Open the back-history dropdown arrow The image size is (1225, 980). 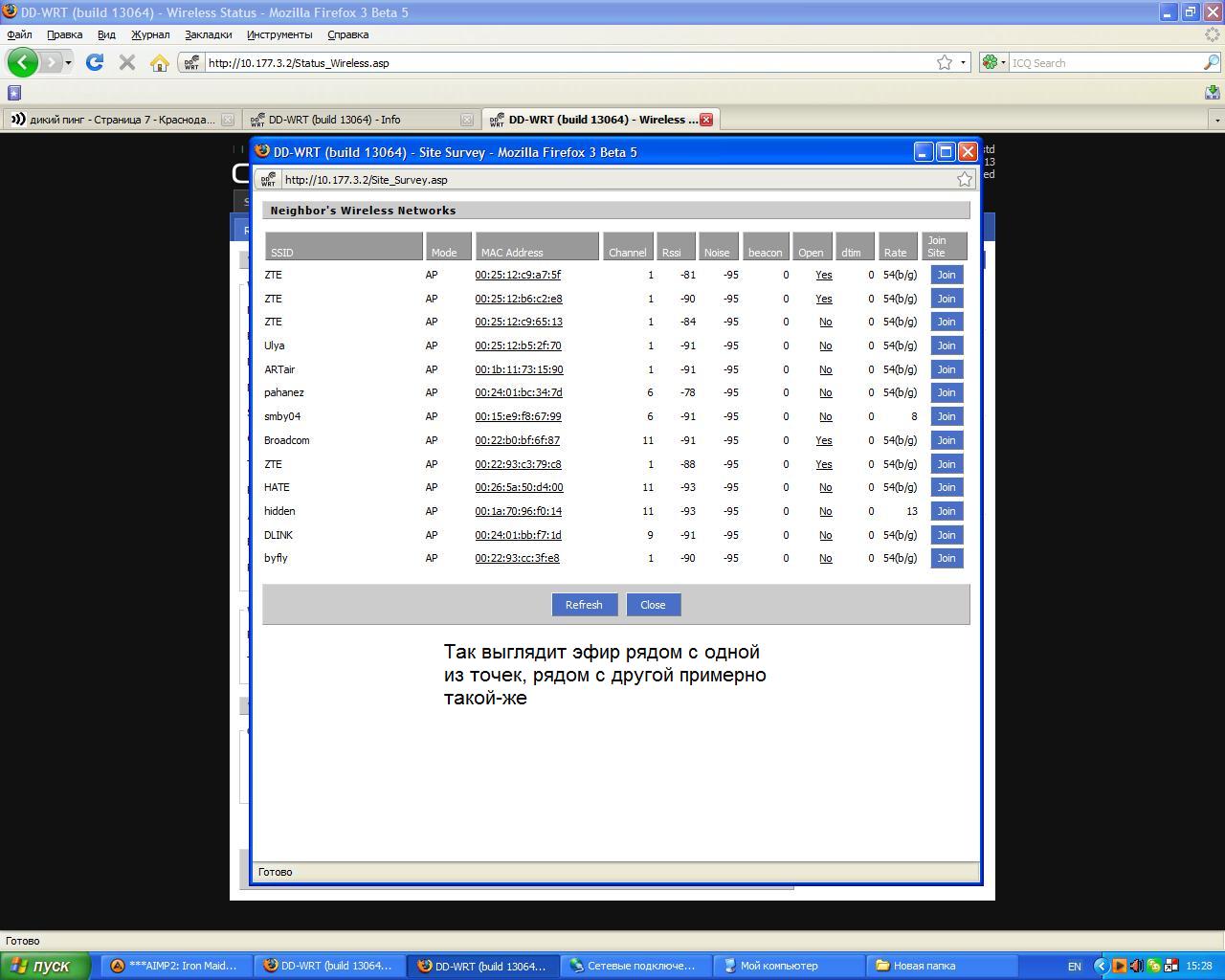[68, 62]
